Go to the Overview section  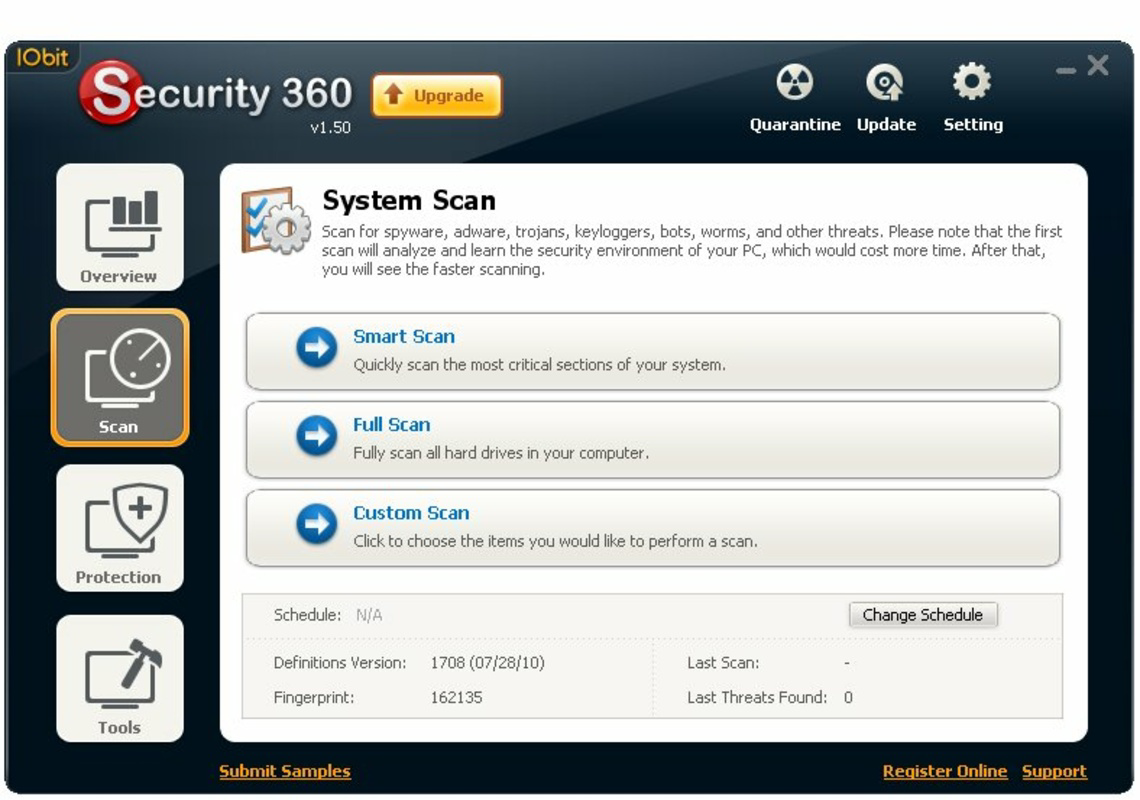point(120,227)
